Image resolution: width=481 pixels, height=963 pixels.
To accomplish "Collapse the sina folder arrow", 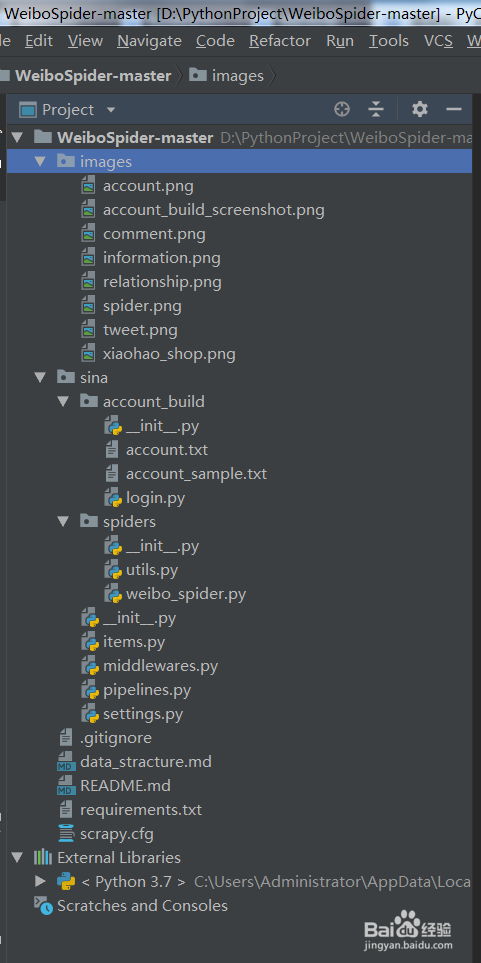I will tap(41, 378).
